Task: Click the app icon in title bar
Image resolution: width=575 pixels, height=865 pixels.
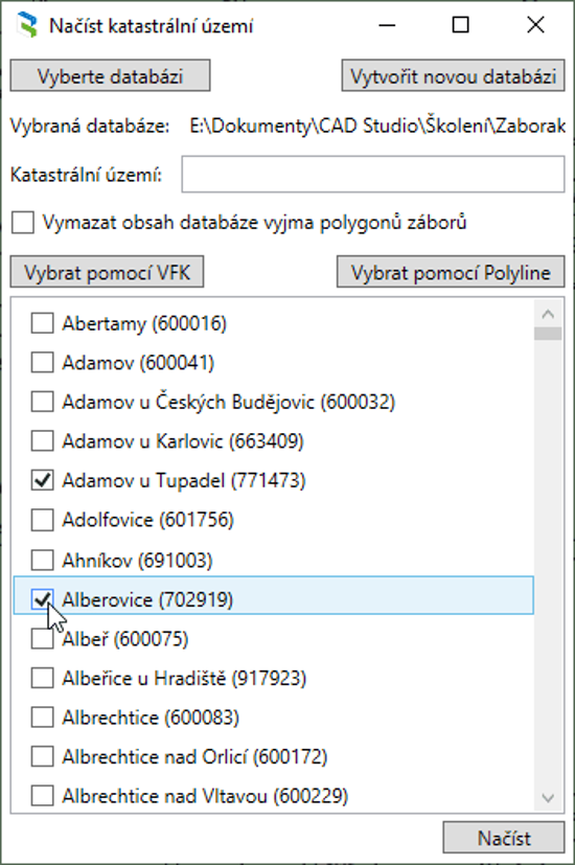Action: 27,25
